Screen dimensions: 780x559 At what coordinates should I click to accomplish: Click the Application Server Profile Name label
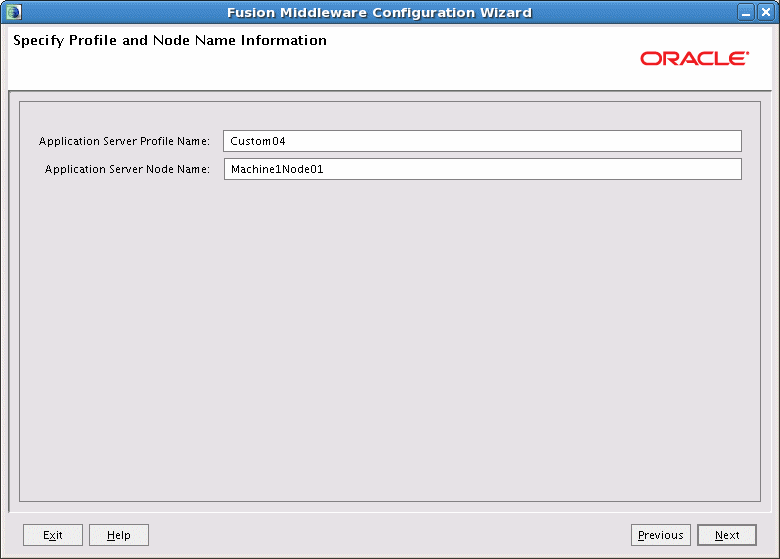click(124, 141)
